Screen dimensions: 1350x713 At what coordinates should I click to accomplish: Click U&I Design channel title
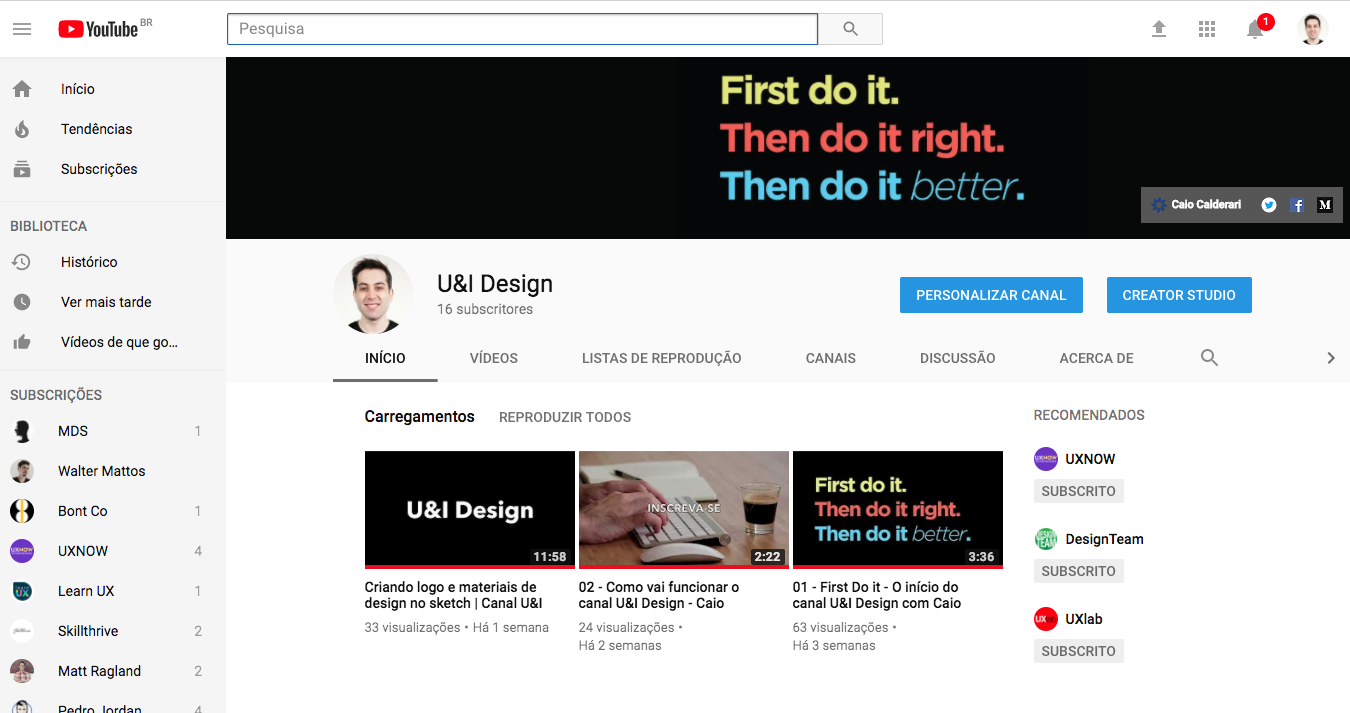coord(495,284)
